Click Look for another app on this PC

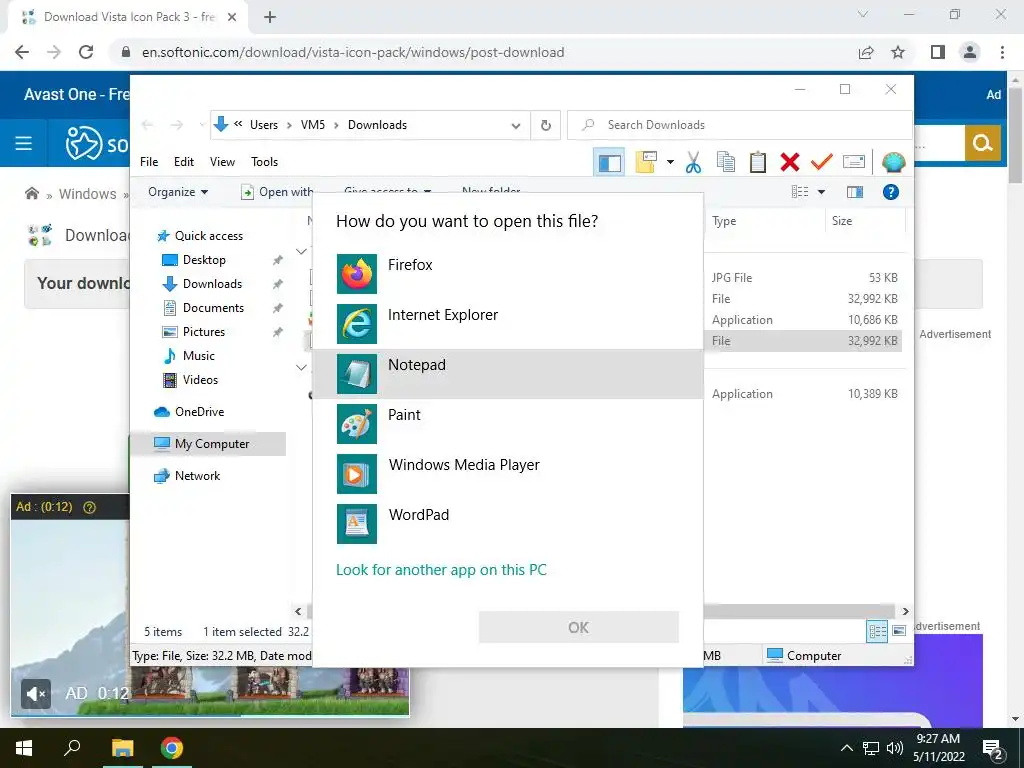[441, 569]
